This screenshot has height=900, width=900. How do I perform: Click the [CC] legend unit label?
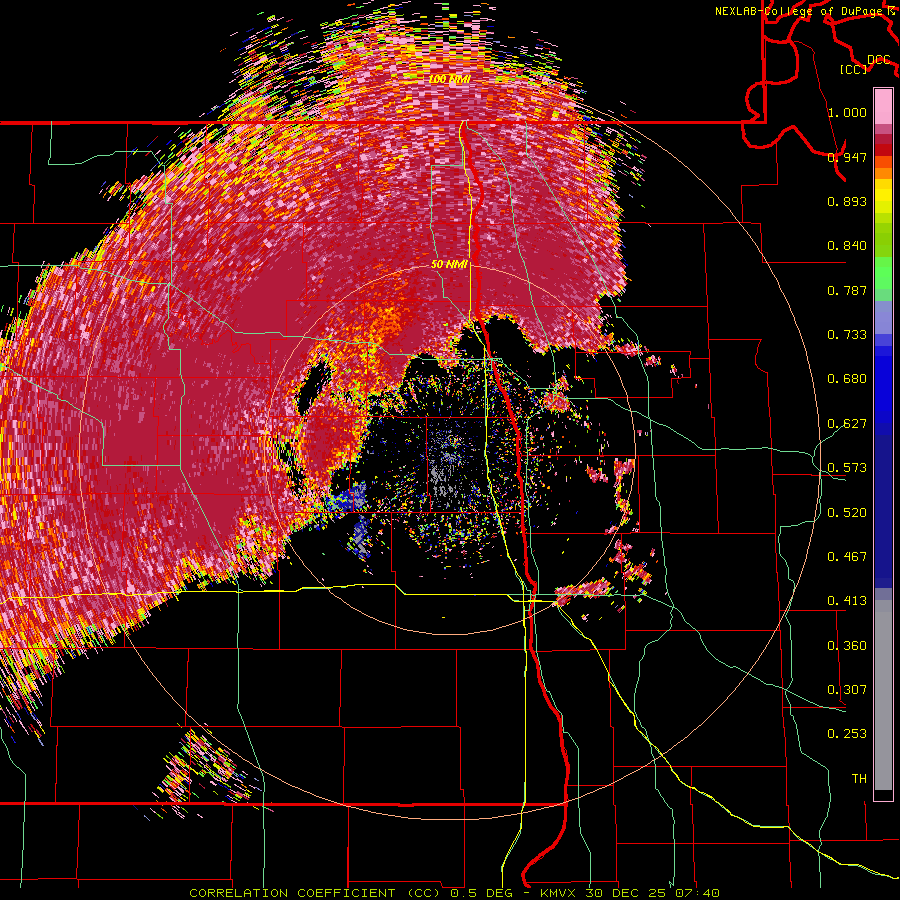pyautogui.click(x=854, y=69)
